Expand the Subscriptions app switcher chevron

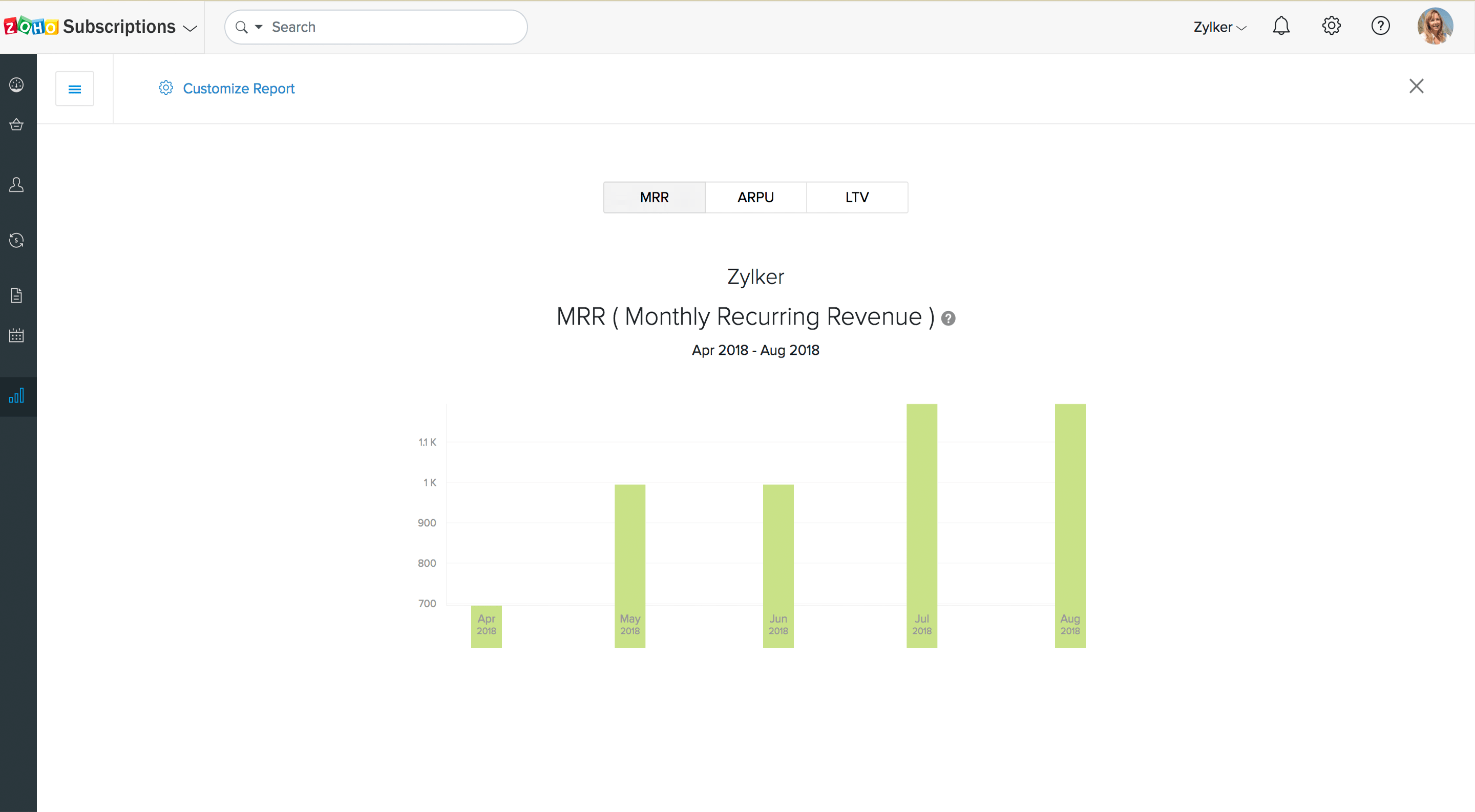pyautogui.click(x=190, y=28)
